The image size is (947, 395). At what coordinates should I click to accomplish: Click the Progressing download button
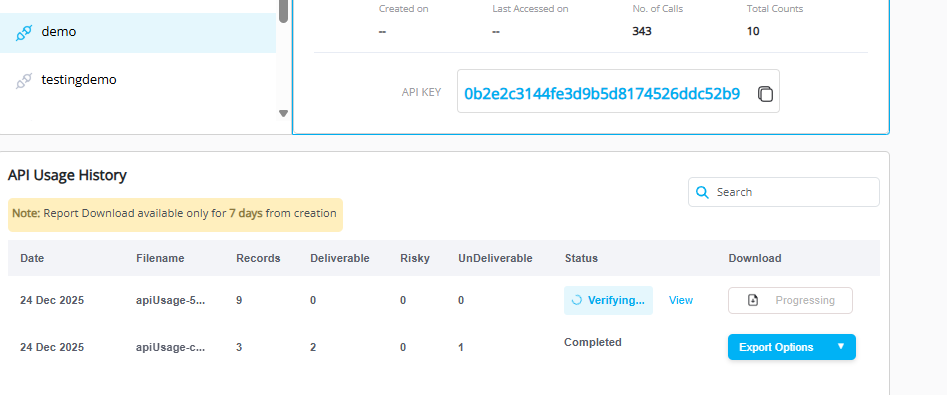pyautogui.click(x=791, y=300)
